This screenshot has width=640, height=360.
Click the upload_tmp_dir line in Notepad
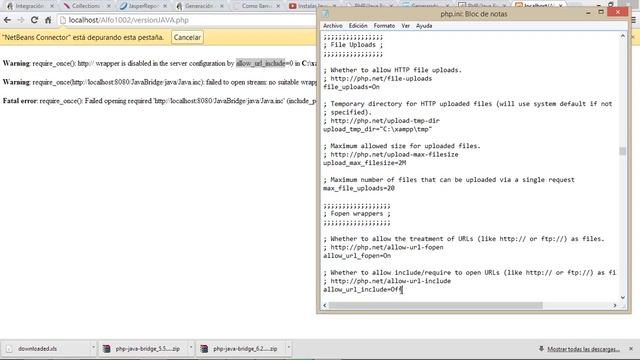point(378,129)
